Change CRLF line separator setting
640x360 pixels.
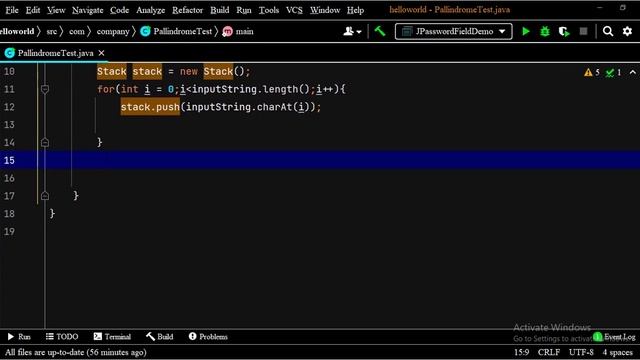pos(549,352)
